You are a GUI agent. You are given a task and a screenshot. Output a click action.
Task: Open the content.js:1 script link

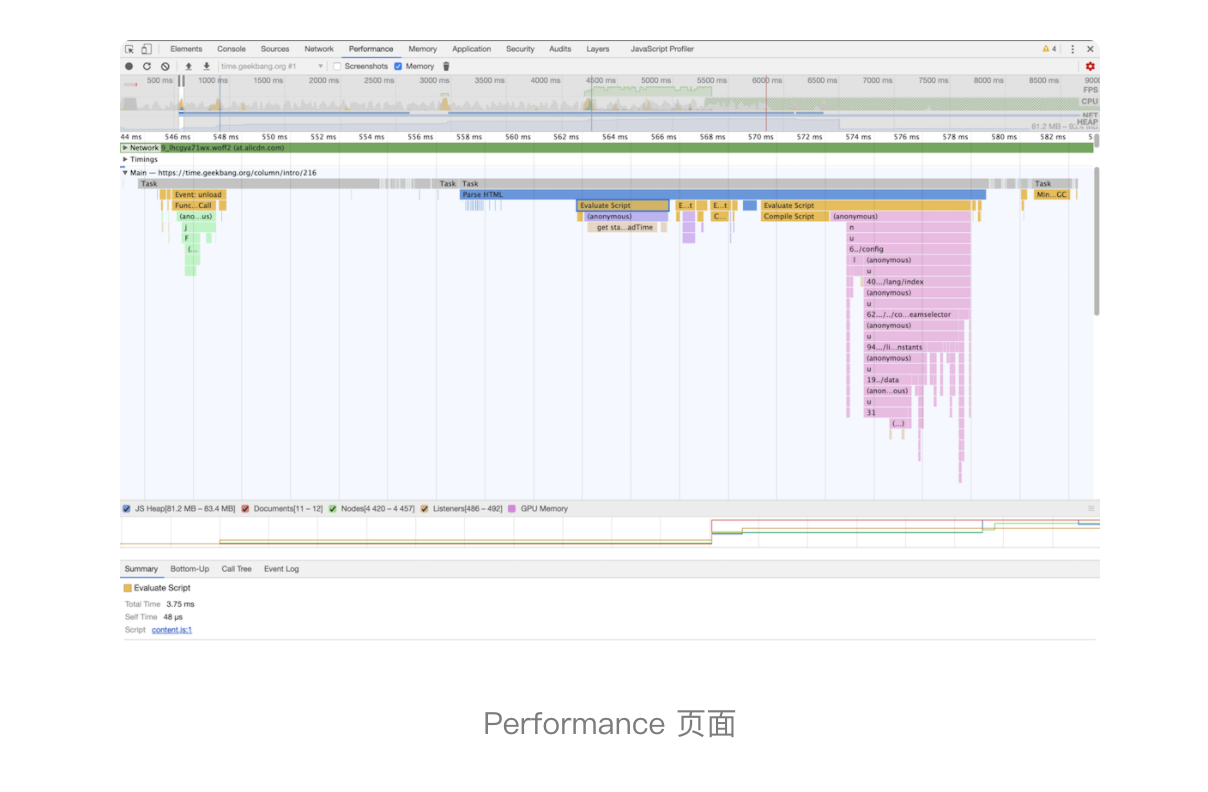click(x=172, y=630)
